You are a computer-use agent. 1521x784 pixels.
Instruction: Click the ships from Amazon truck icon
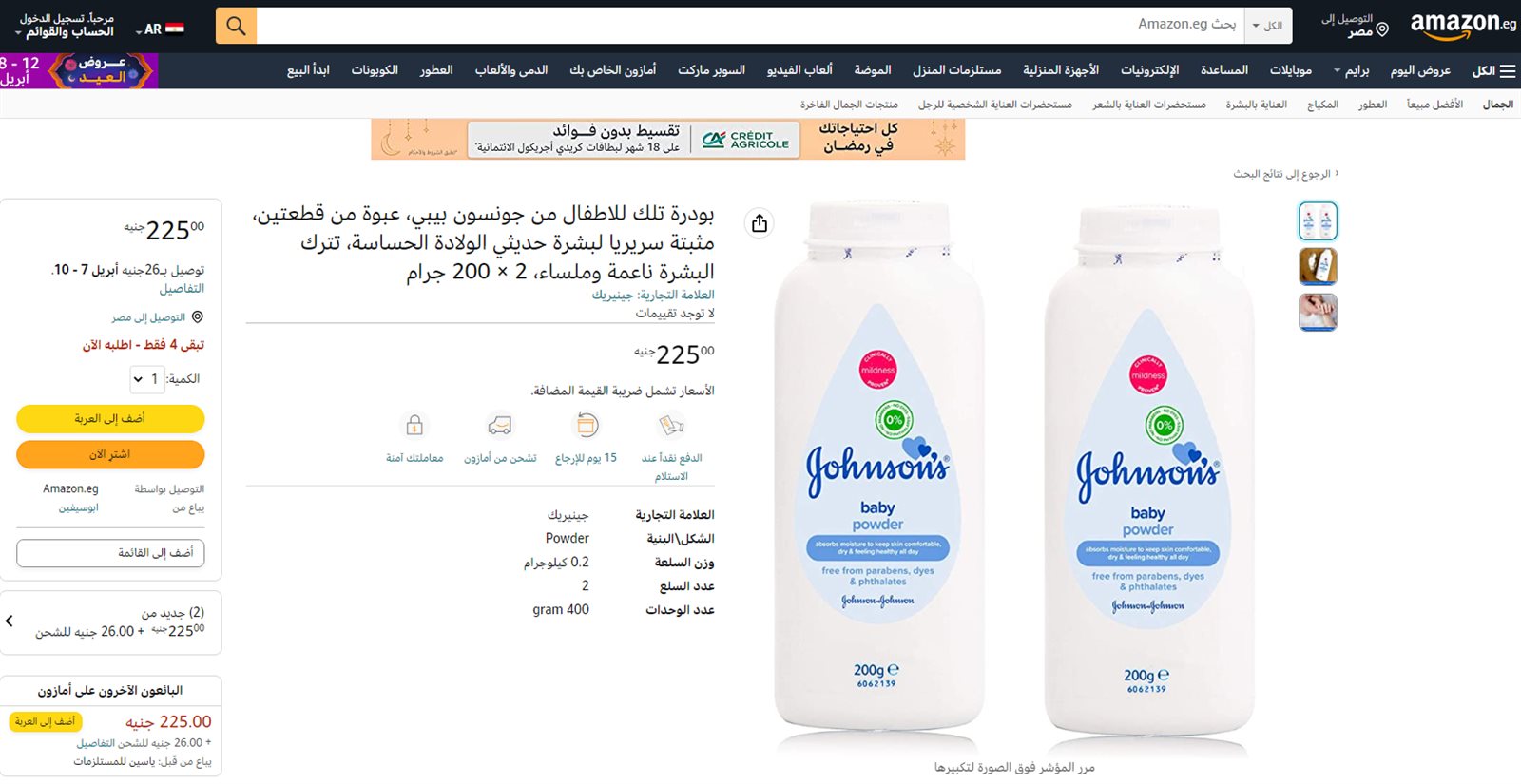coord(500,425)
